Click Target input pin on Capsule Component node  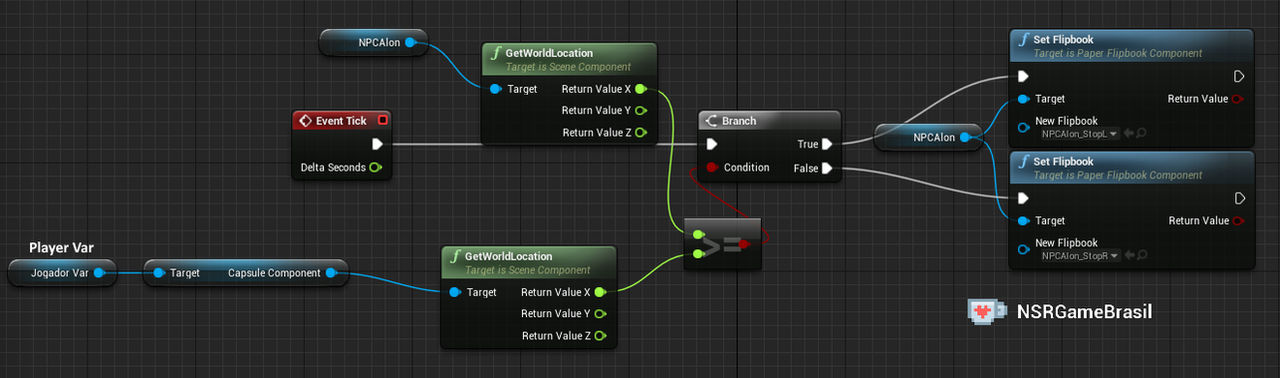[159, 272]
